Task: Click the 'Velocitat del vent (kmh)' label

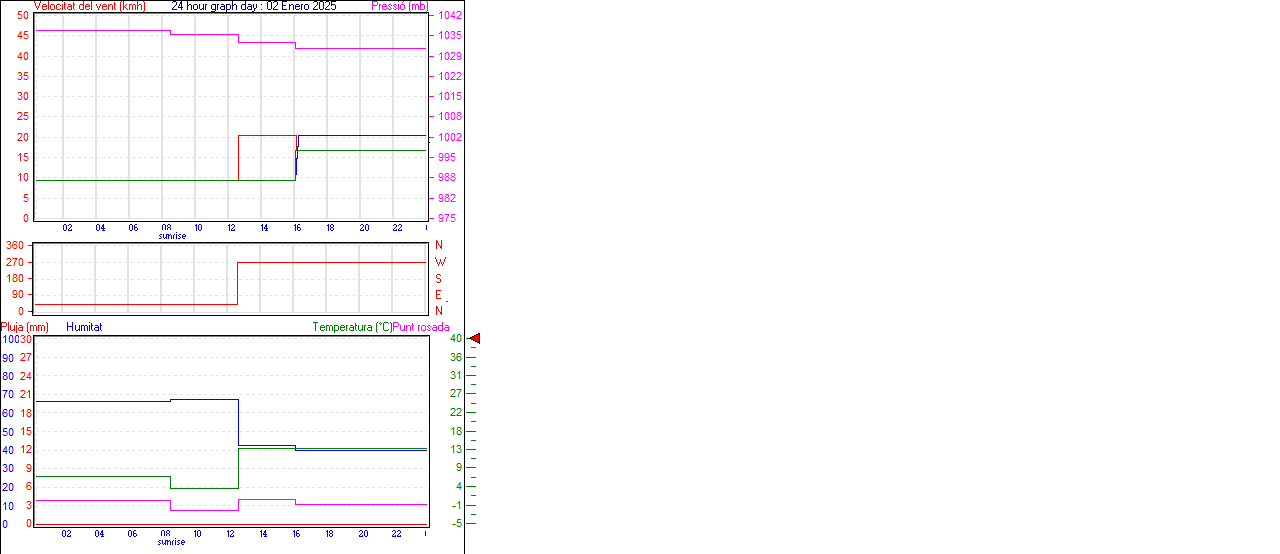Action: click(x=90, y=6)
